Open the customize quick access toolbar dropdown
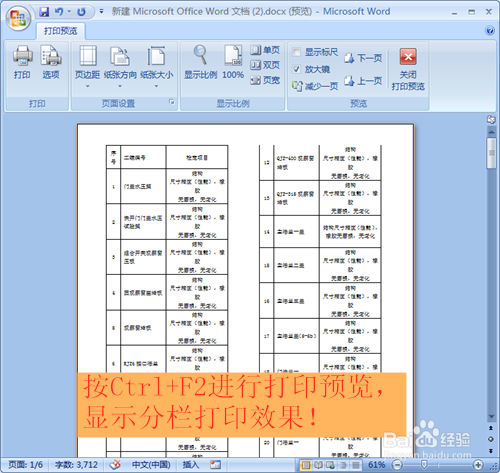This screenshot has width=500, height=473. (102, 12)
